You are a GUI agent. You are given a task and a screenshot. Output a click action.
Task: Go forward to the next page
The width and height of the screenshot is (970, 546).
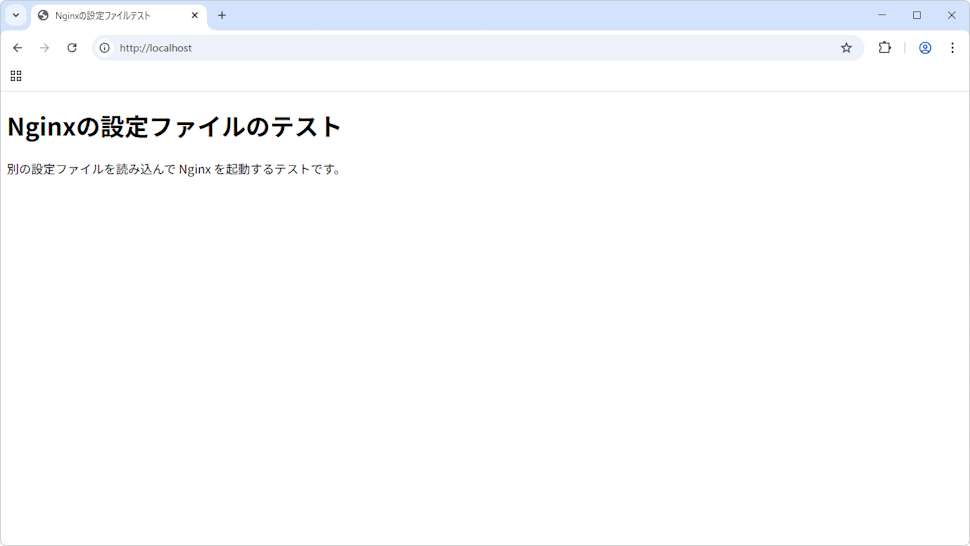(x=45, y=48)
